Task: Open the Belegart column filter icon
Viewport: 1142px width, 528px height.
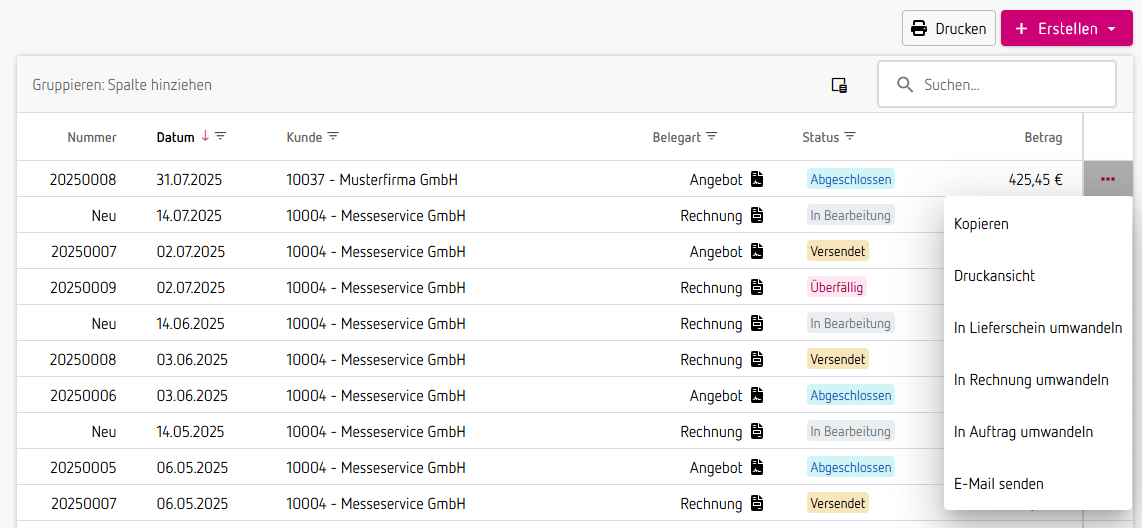Action: click(x=712, y=136)
